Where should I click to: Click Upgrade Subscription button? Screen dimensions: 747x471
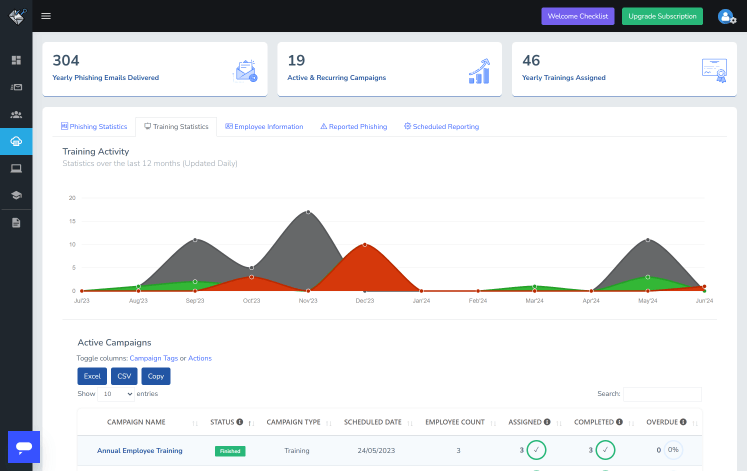tap(662, 16)
